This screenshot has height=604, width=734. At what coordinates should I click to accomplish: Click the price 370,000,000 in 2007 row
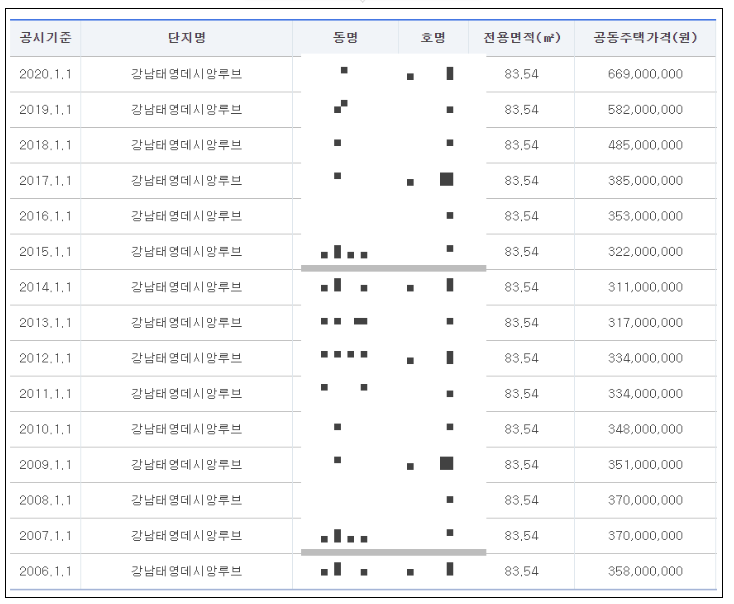(645, 536)
